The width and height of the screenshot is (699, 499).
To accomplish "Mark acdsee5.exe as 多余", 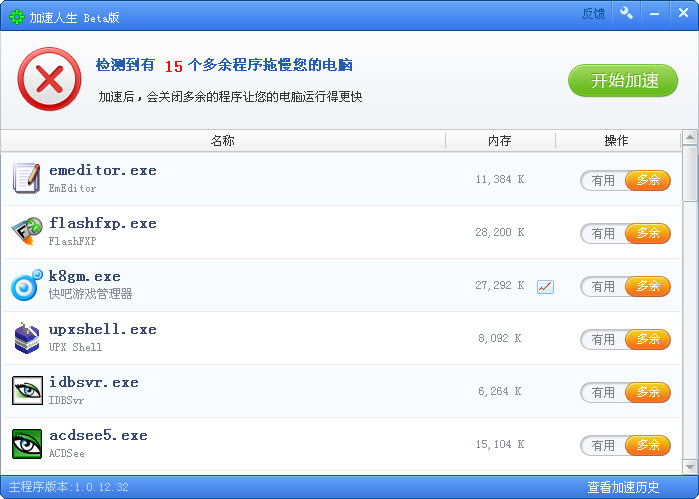I will pyautogui.click(x=648, y=445).
